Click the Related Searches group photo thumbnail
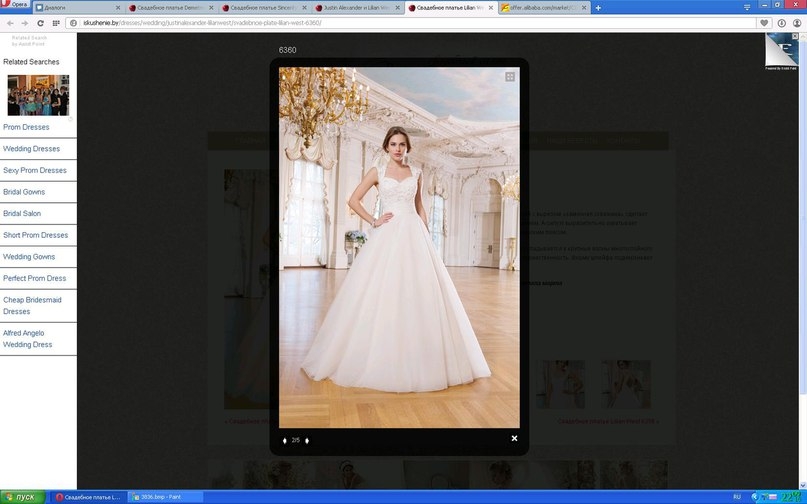 38,94
